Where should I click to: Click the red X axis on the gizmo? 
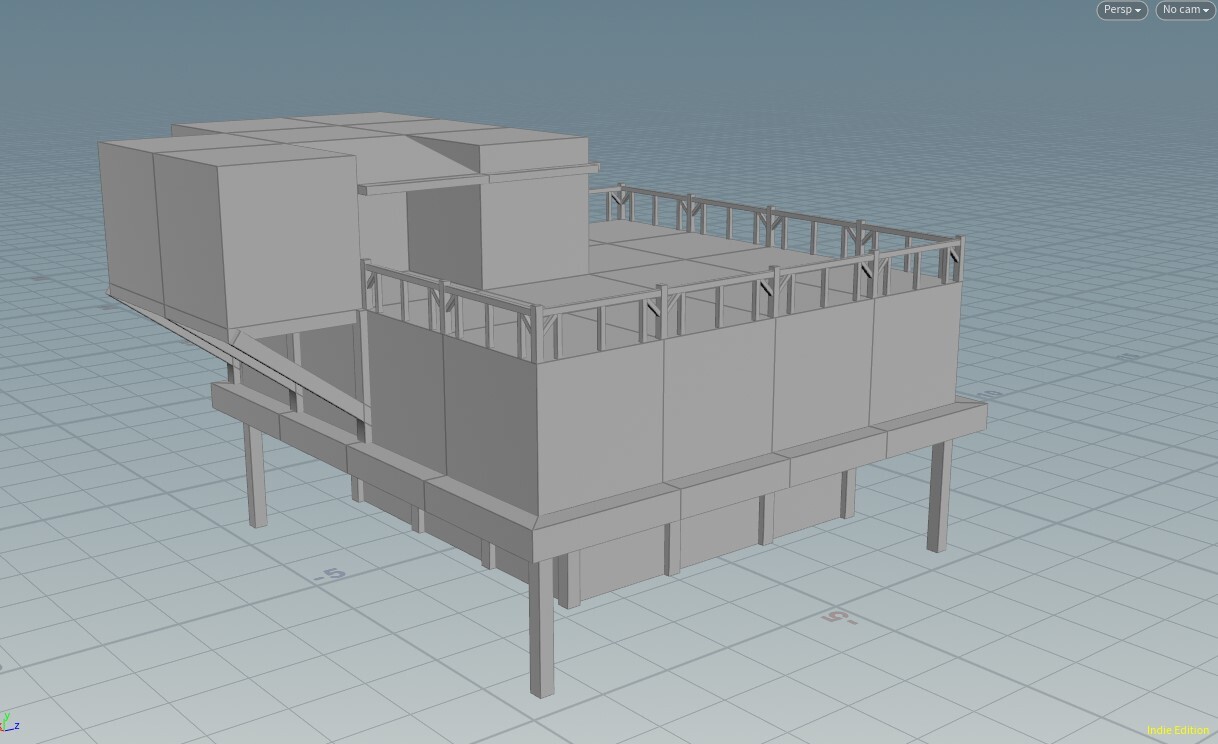pyautogui.click(x=1, y=728)
